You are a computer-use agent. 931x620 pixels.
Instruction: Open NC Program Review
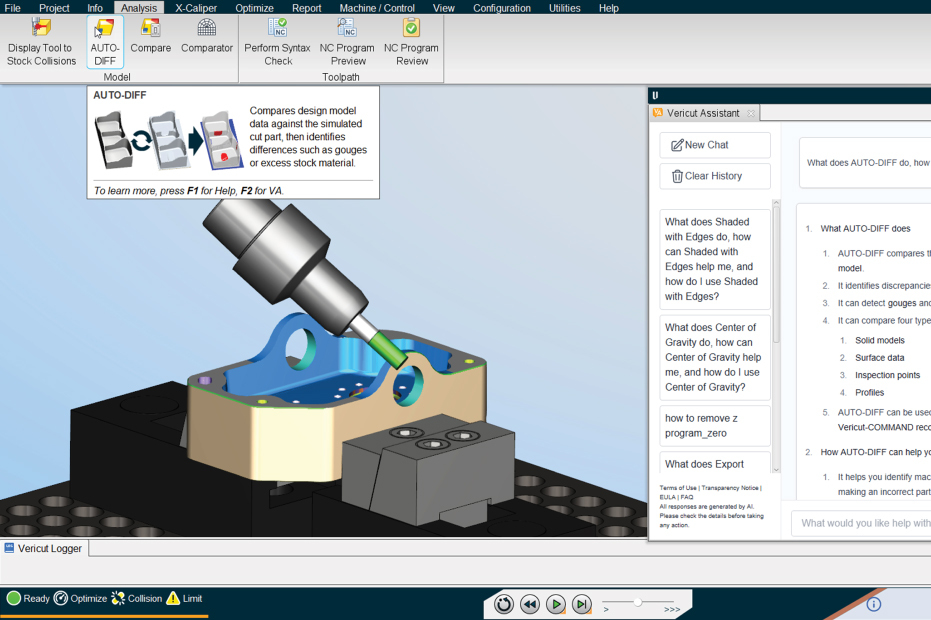(x=411, y=42)
